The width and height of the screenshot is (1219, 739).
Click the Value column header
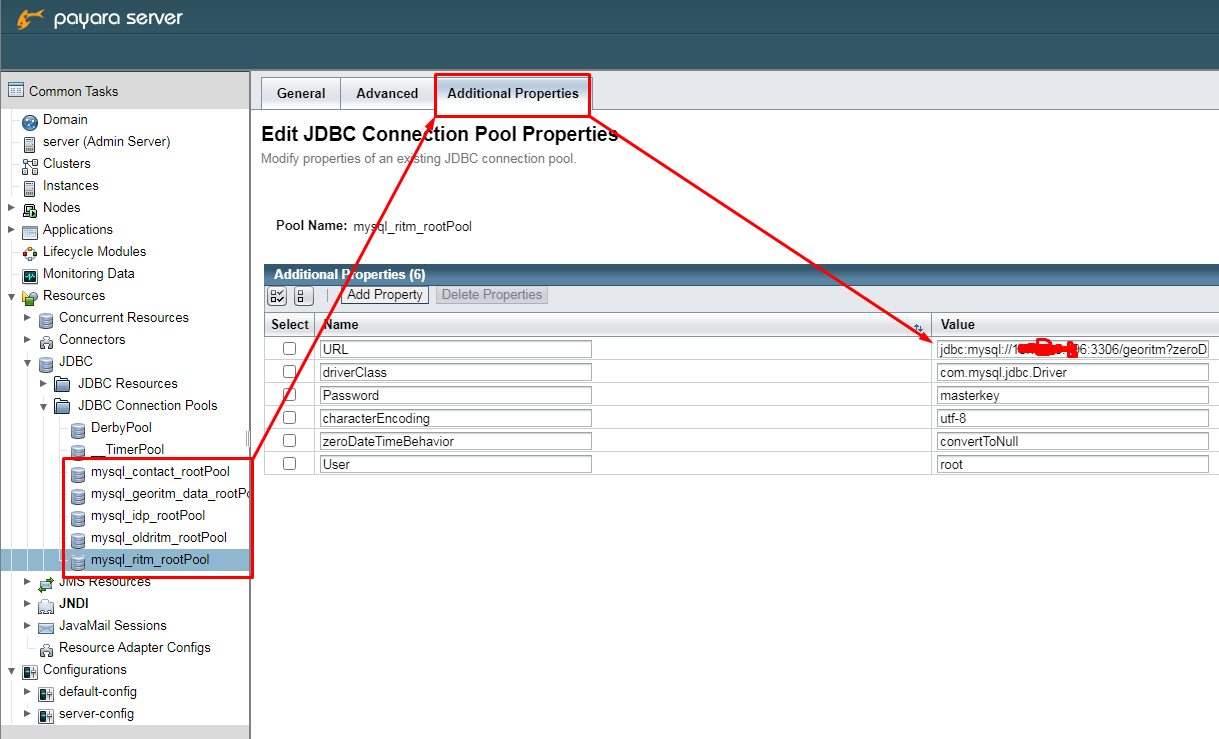[x=1075, y=324]
